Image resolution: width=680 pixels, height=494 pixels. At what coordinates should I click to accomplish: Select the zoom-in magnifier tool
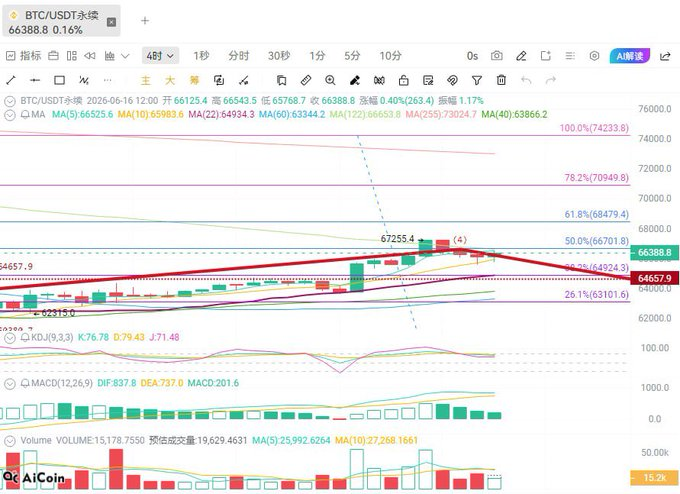pos(330,80)
